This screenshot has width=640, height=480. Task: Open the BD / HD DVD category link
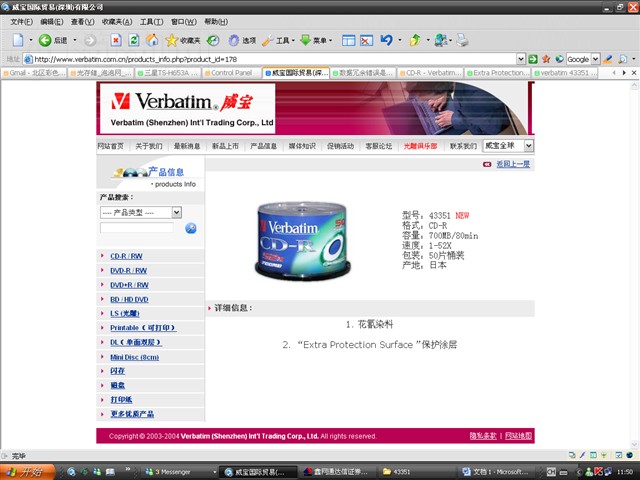(x=129, y=300)
